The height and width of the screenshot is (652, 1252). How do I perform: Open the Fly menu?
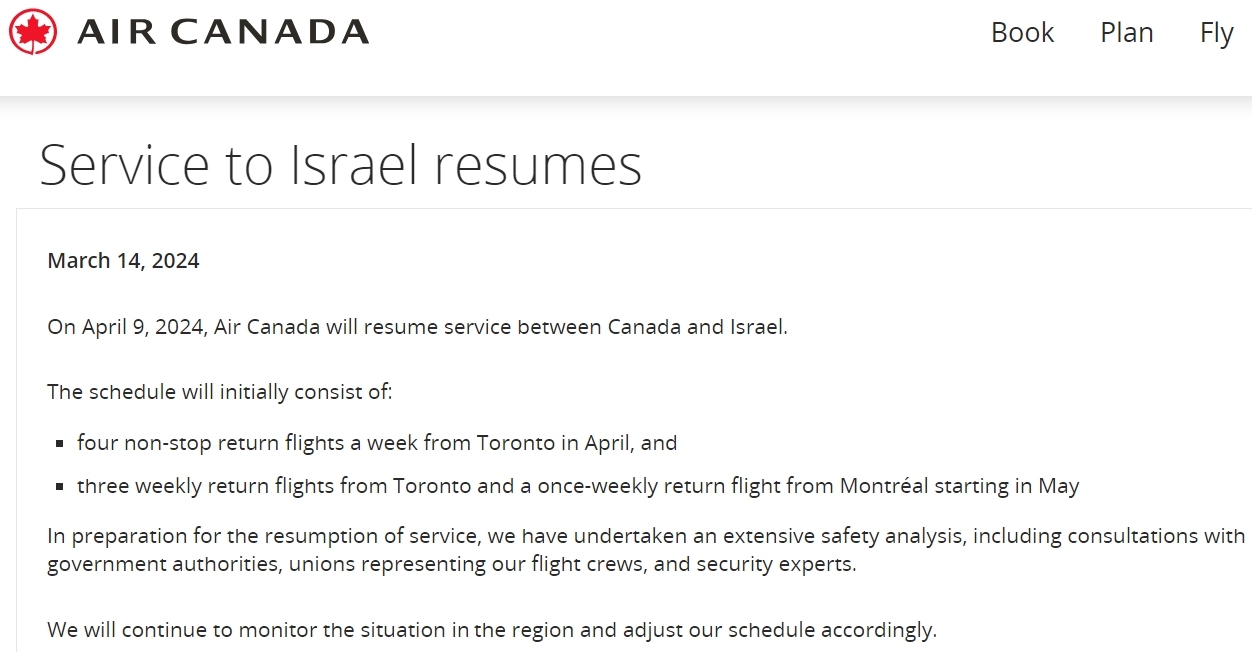(x=1217, y=33)
